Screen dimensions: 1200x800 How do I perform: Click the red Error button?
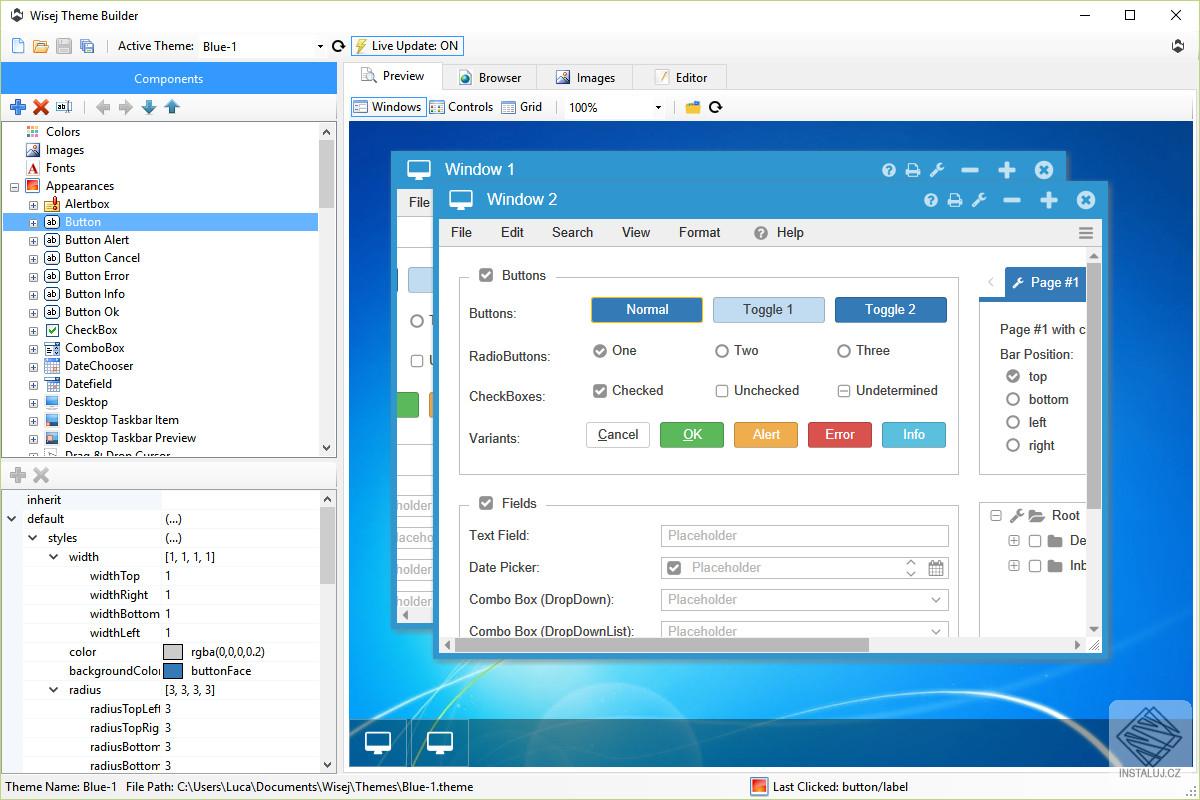(x=840, y=435)
